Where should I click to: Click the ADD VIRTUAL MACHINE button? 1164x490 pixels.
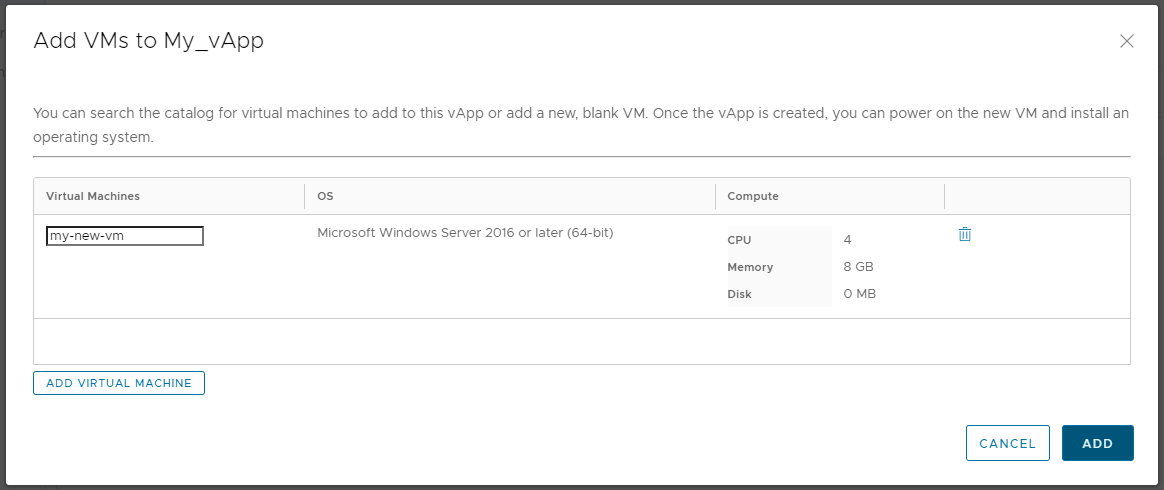tap(119, 383)
